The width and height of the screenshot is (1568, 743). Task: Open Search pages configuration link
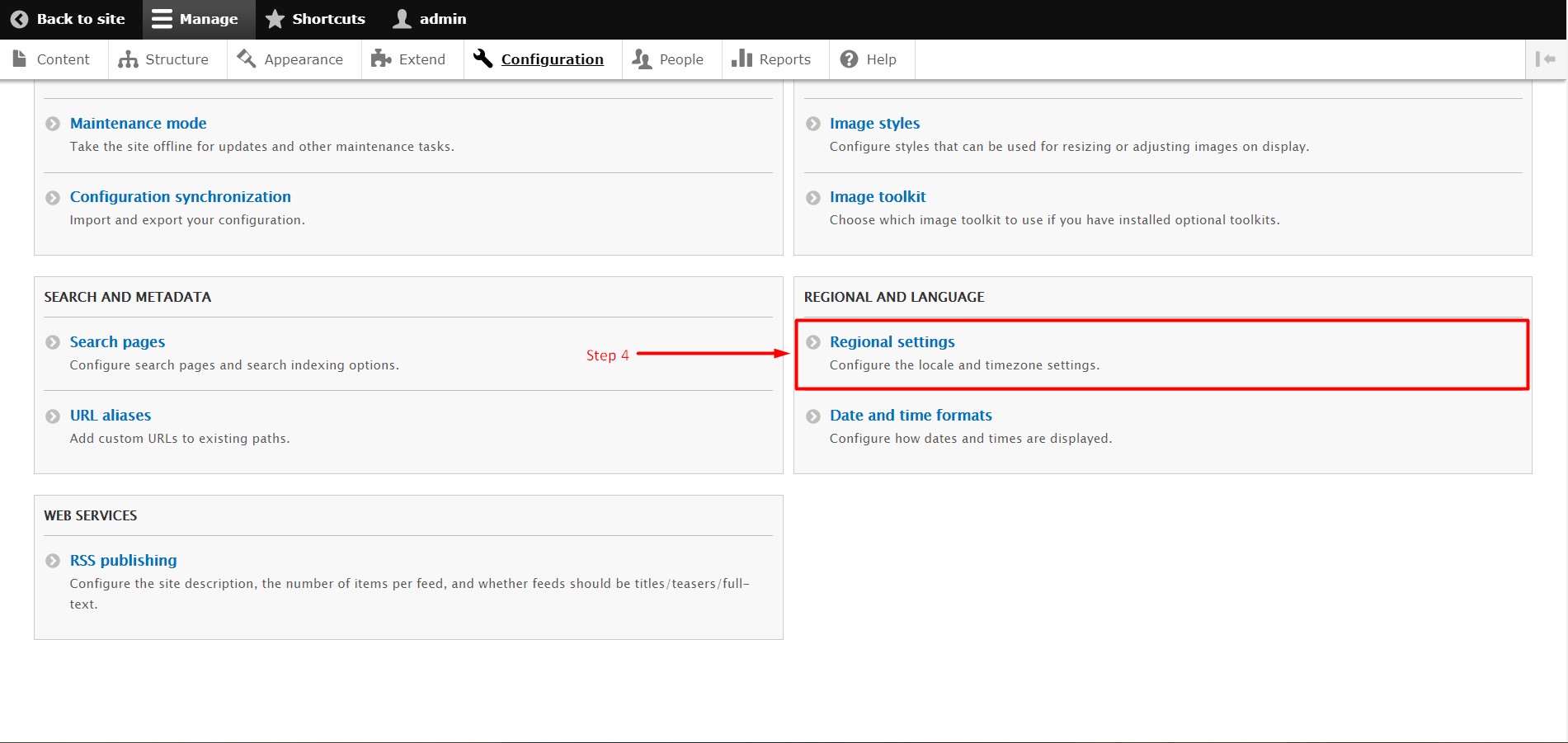(117, 341)
